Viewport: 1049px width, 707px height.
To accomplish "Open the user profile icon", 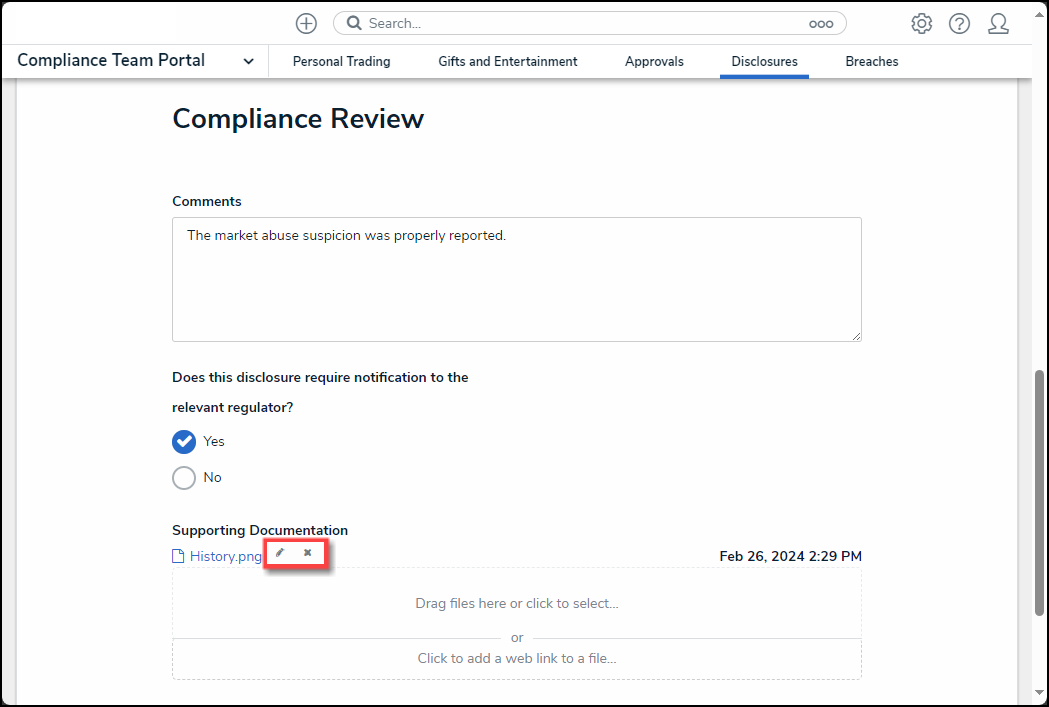I will pyautogui.click(x=998, y=23).
